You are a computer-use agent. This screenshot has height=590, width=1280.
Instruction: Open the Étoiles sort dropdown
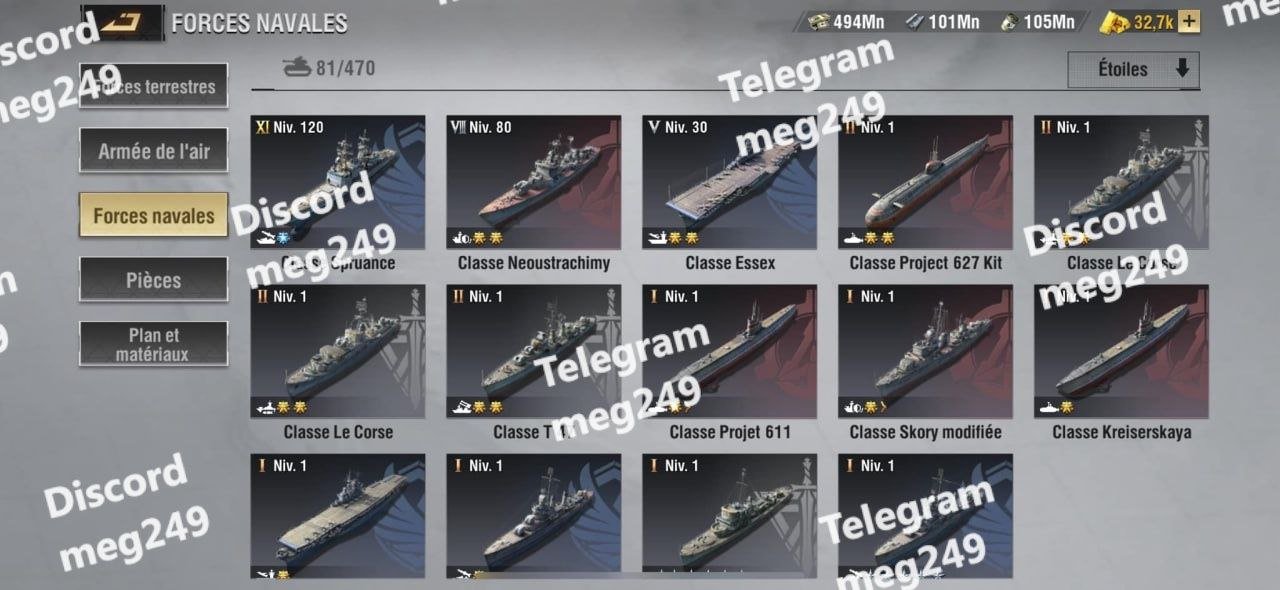(1133, 70)
